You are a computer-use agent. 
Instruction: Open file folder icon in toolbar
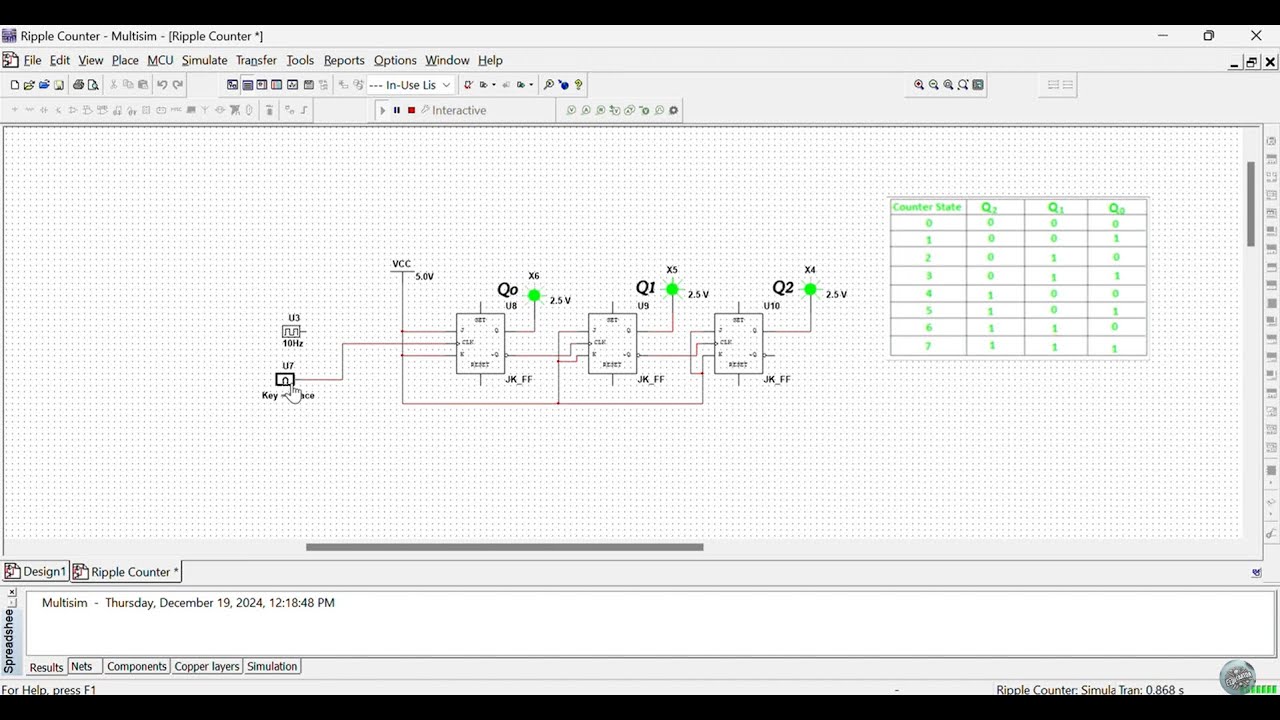click(x=28, y=85)
